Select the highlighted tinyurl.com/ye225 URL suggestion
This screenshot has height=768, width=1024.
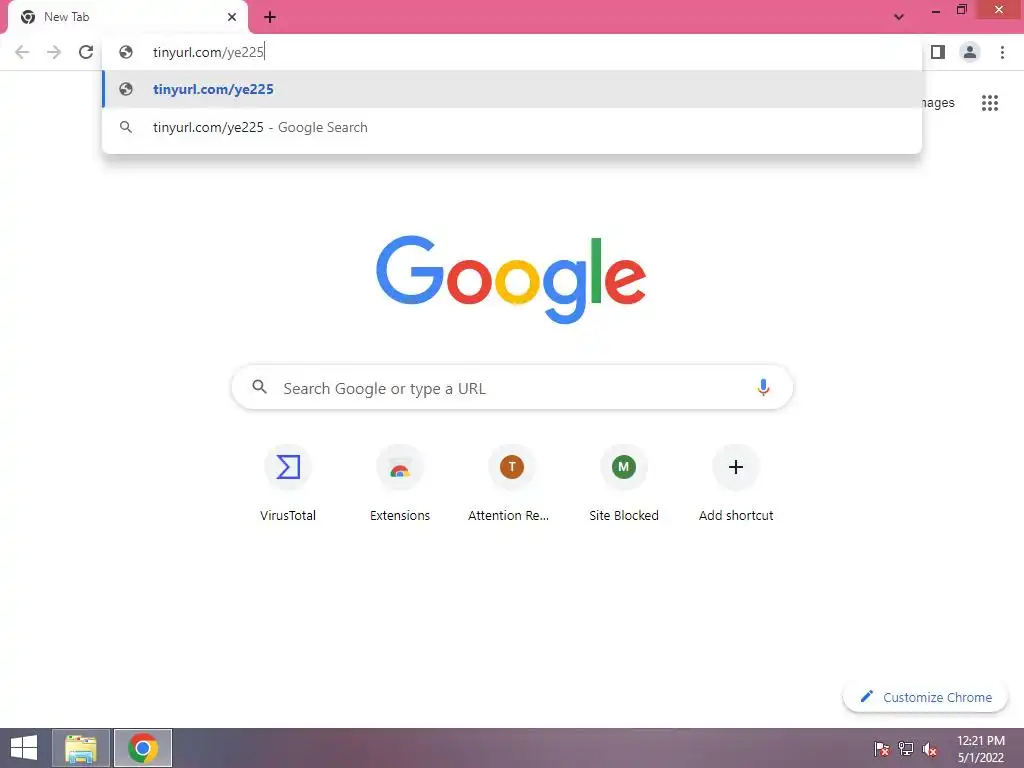click(512, 89)
